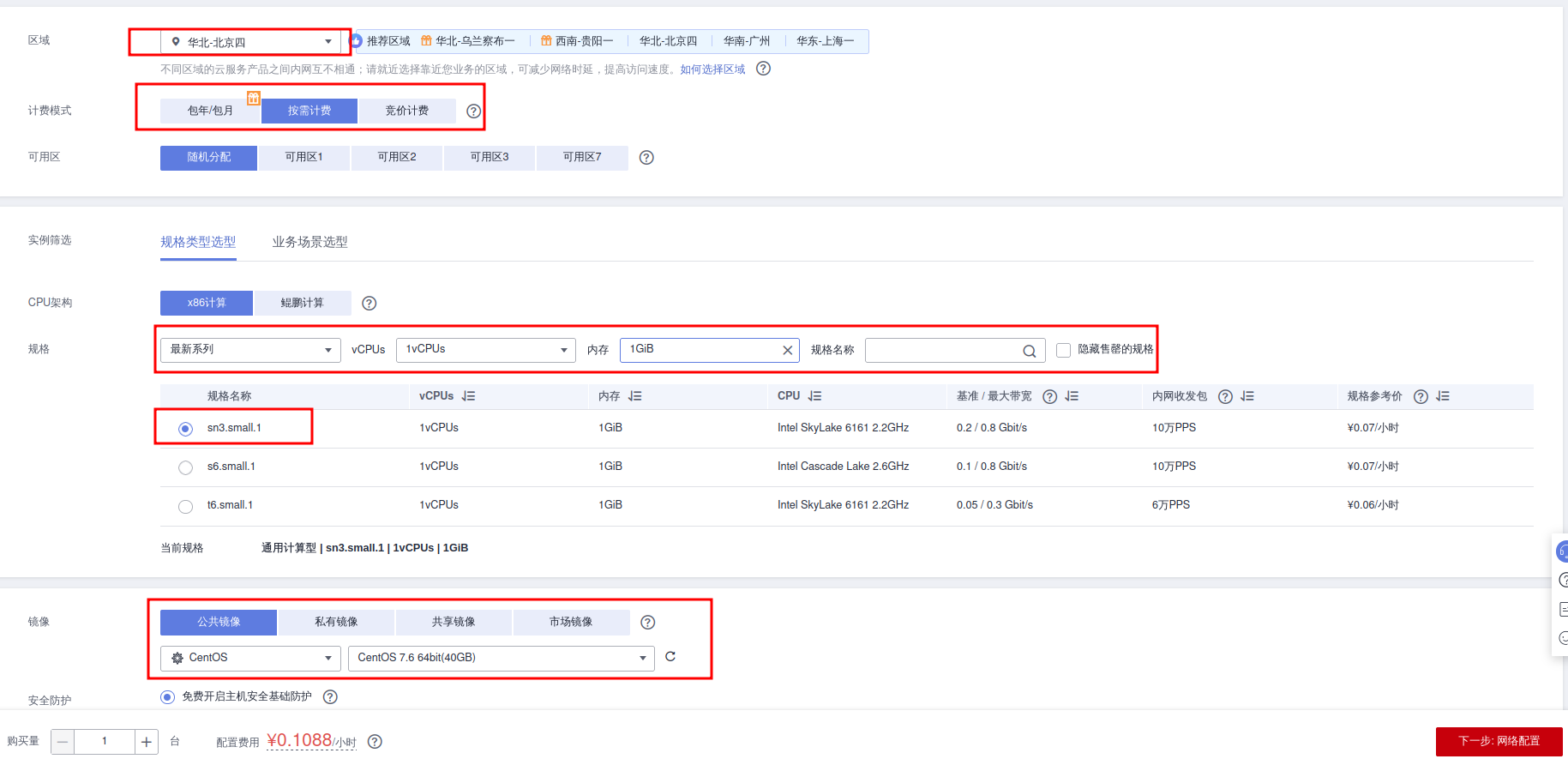Image resolution: width=1568 pixels, height=765 pixels.
Task: Decrease 购买量 with minus button
Action: tap(63, 742)
